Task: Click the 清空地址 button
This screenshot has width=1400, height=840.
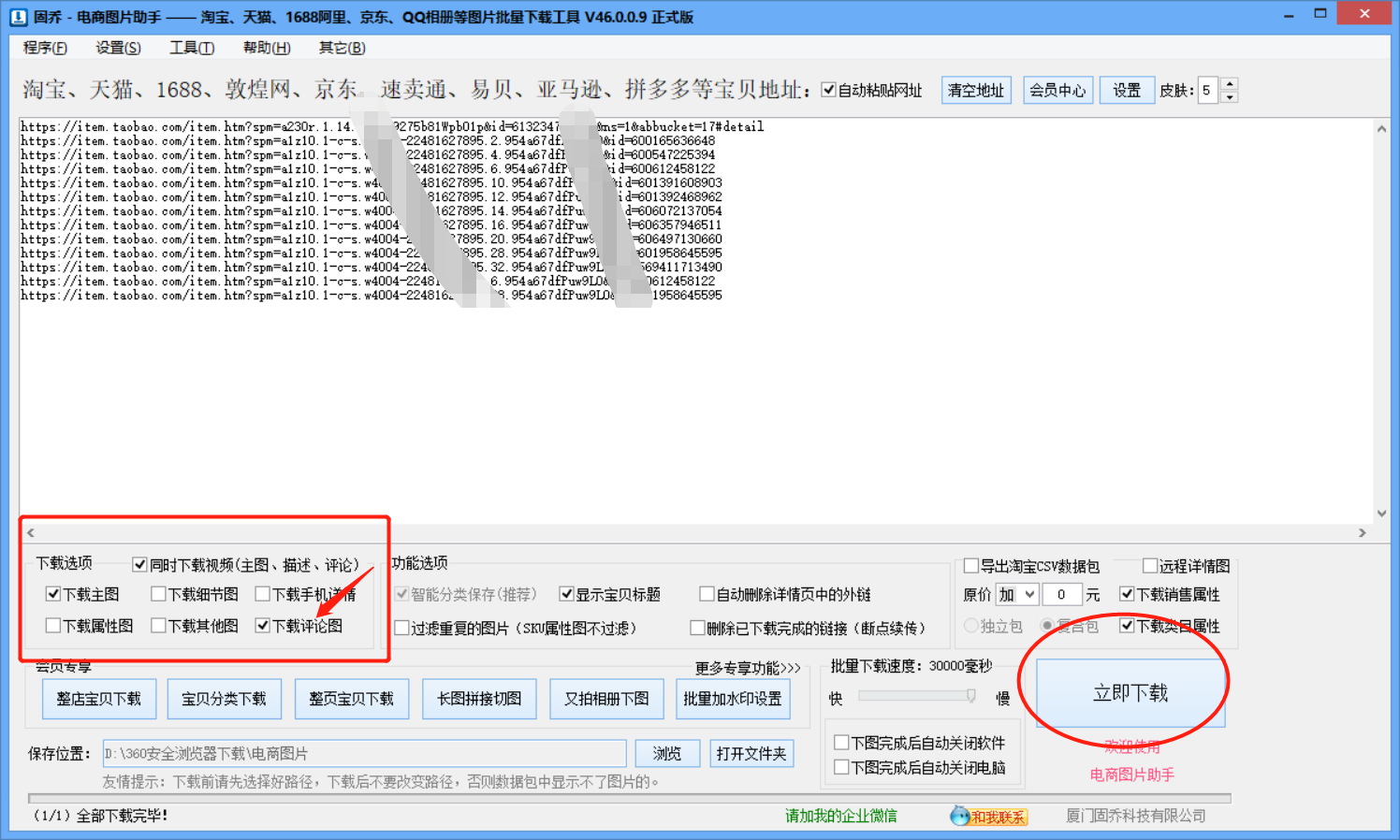Action: click(x=976, y=90)
